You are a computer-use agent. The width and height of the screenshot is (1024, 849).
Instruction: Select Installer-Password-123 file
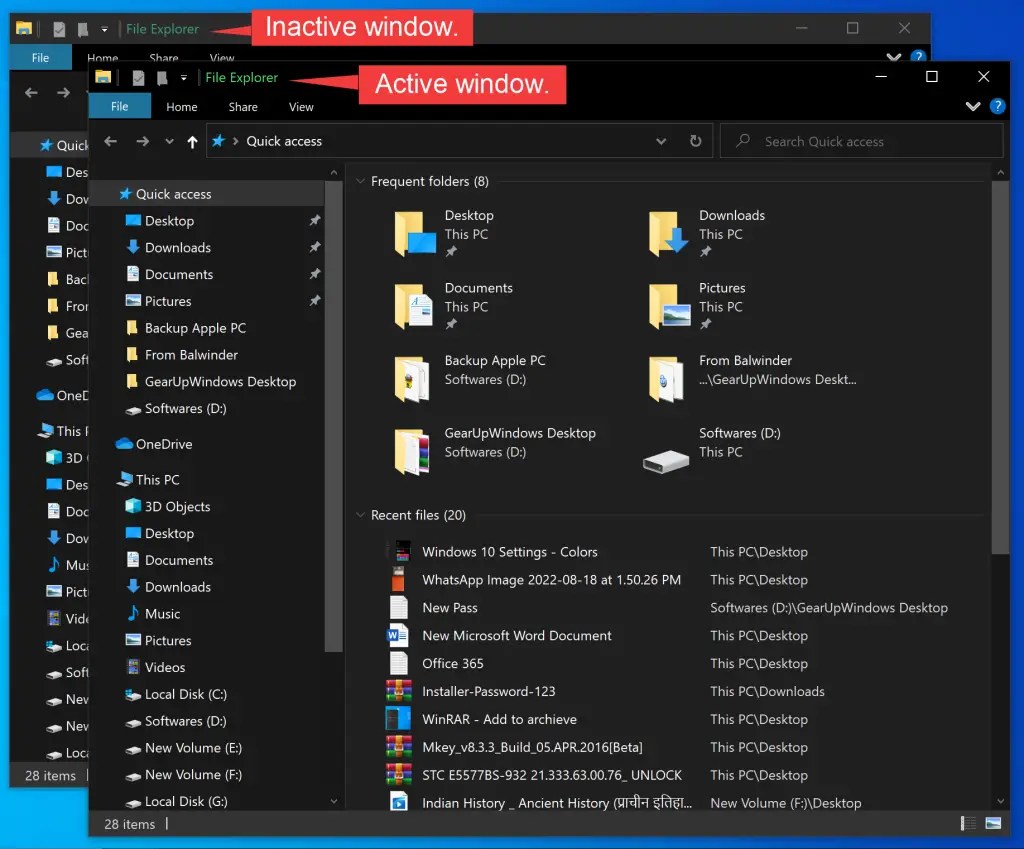point(488,692)
